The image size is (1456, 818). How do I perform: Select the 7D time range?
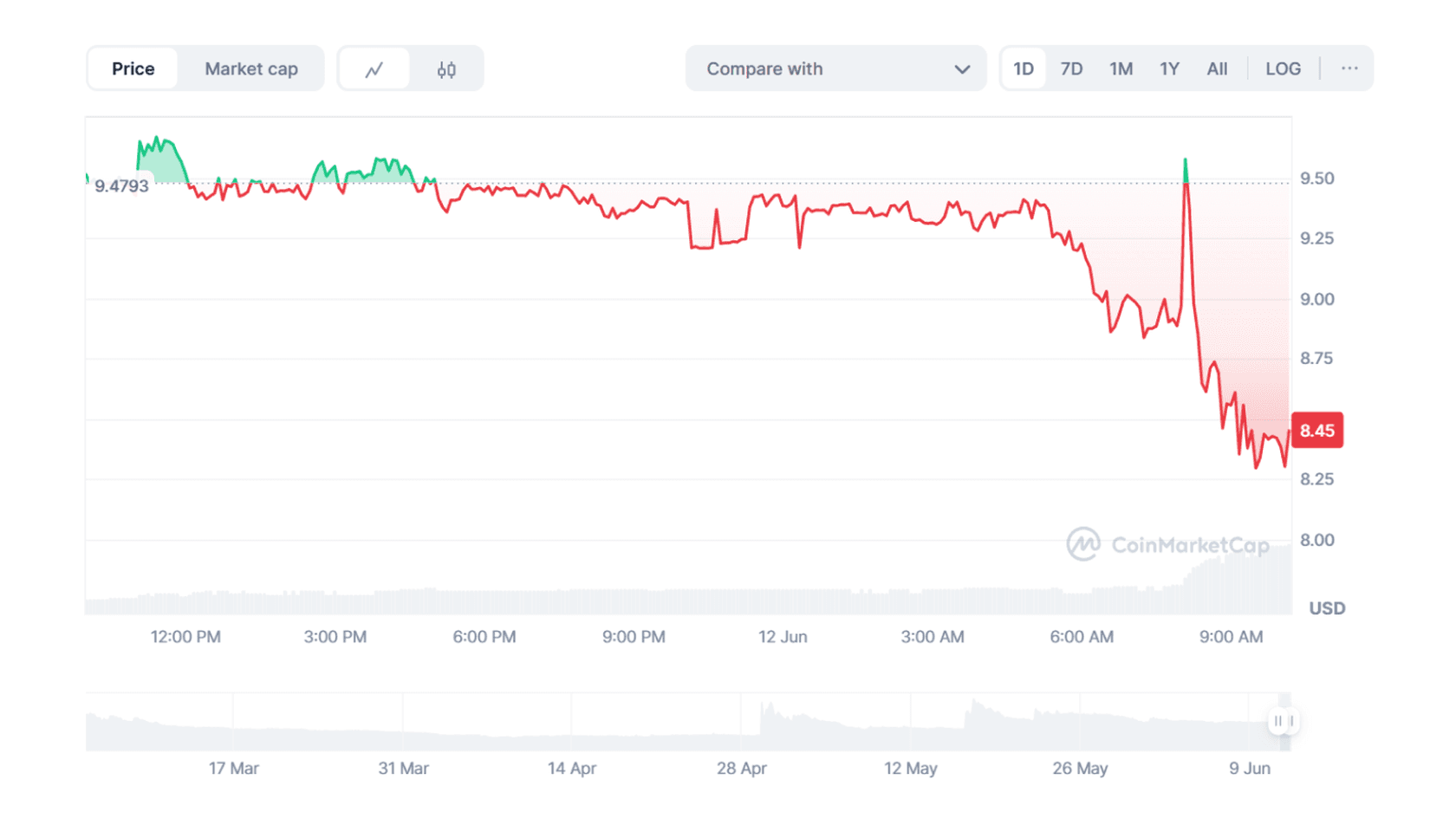pyautogui.click(x=1072, y=68)
